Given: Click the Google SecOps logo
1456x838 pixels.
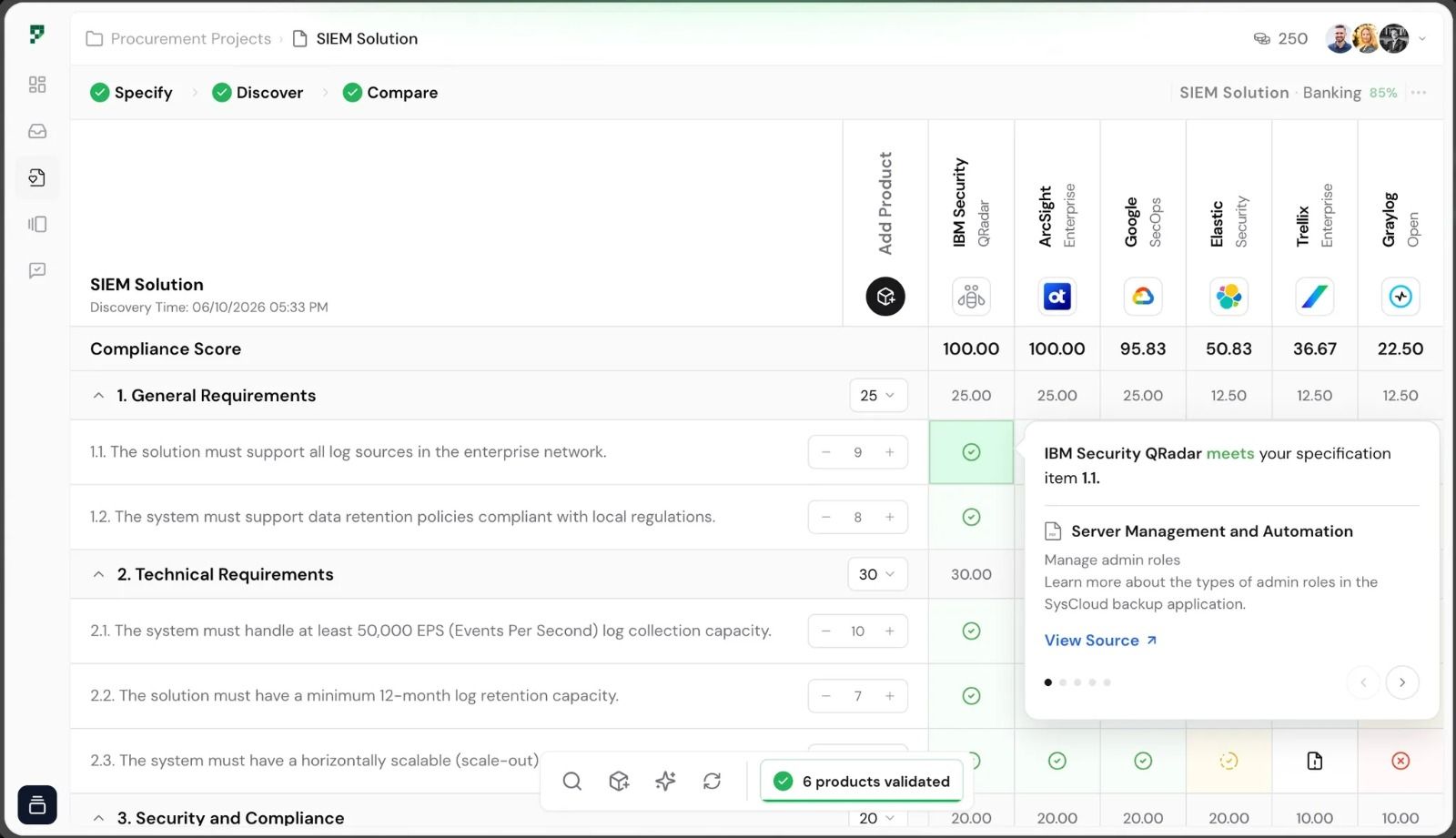Looking at the screenshot, I should (x=1143, y=297).
